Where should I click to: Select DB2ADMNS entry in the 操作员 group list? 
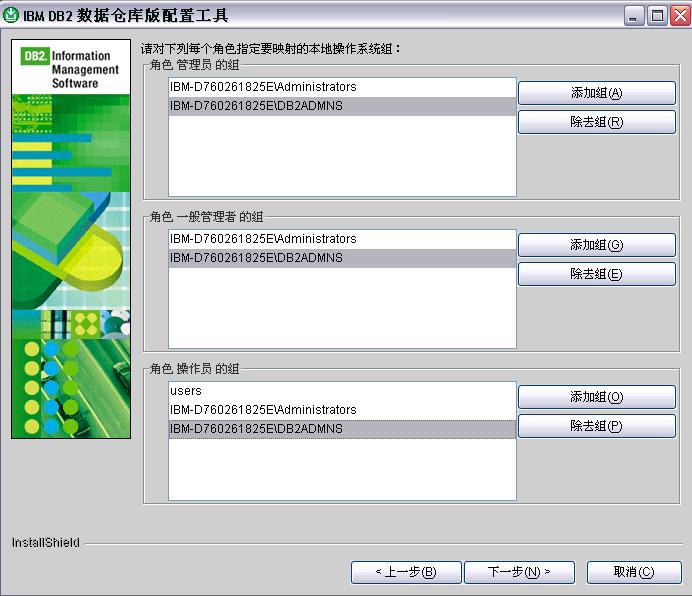pos(342,429)
